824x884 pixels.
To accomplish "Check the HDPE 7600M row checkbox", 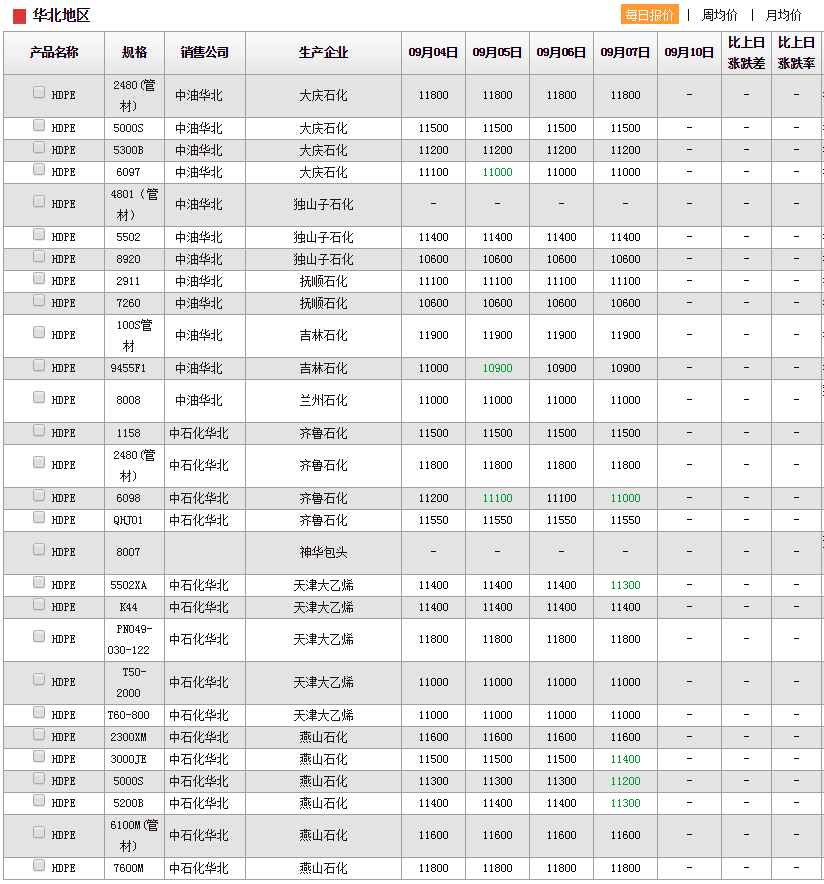I will point(39,864).
